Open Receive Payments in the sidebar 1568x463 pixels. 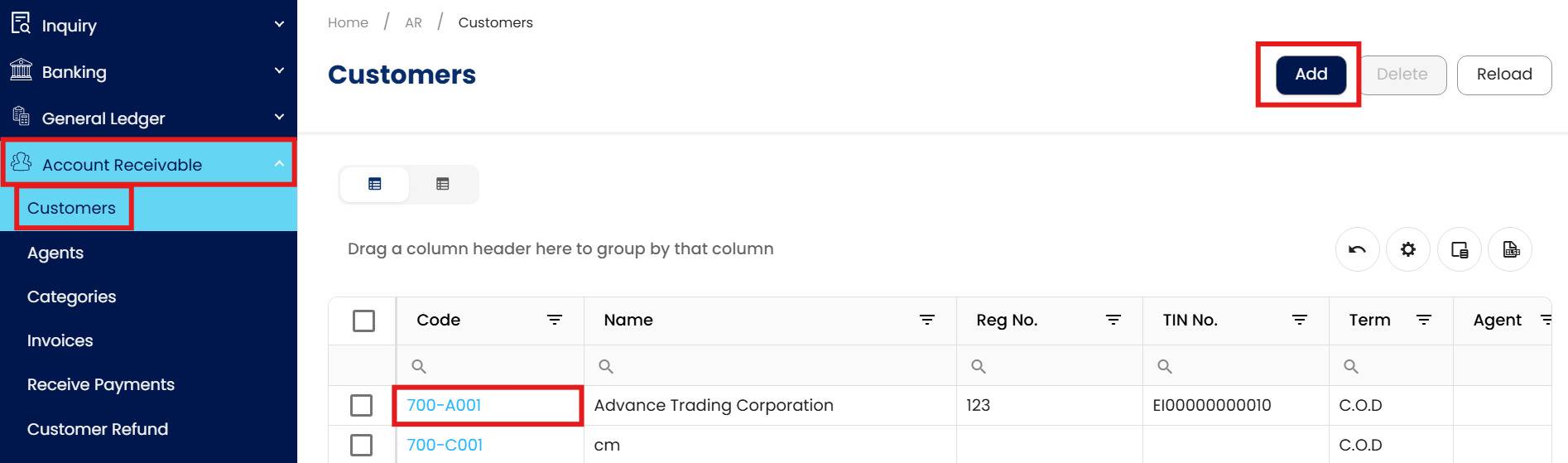pos(100,384)
